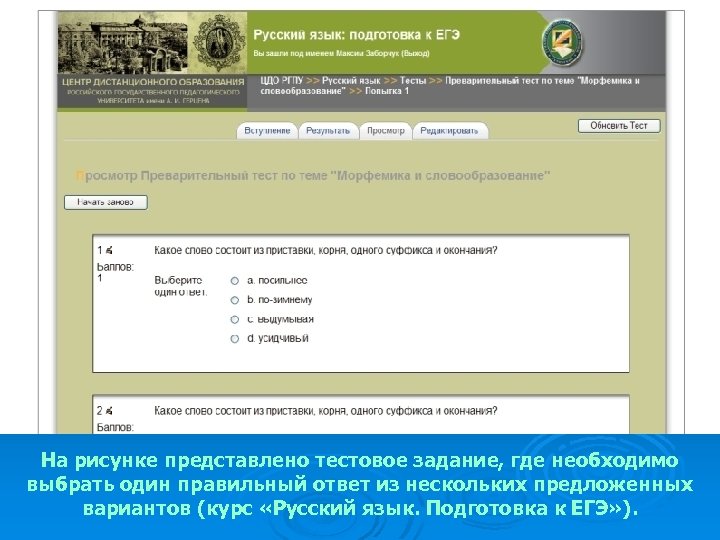Click the Русский язык: подготовка к ЕГЭ title
Viewport: 720px width, 540px height.
click(x=356, y=35)
